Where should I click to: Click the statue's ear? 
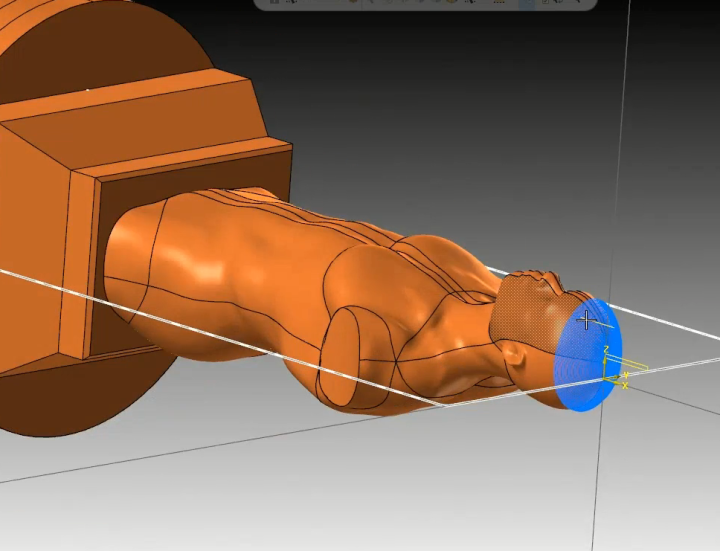513,354
